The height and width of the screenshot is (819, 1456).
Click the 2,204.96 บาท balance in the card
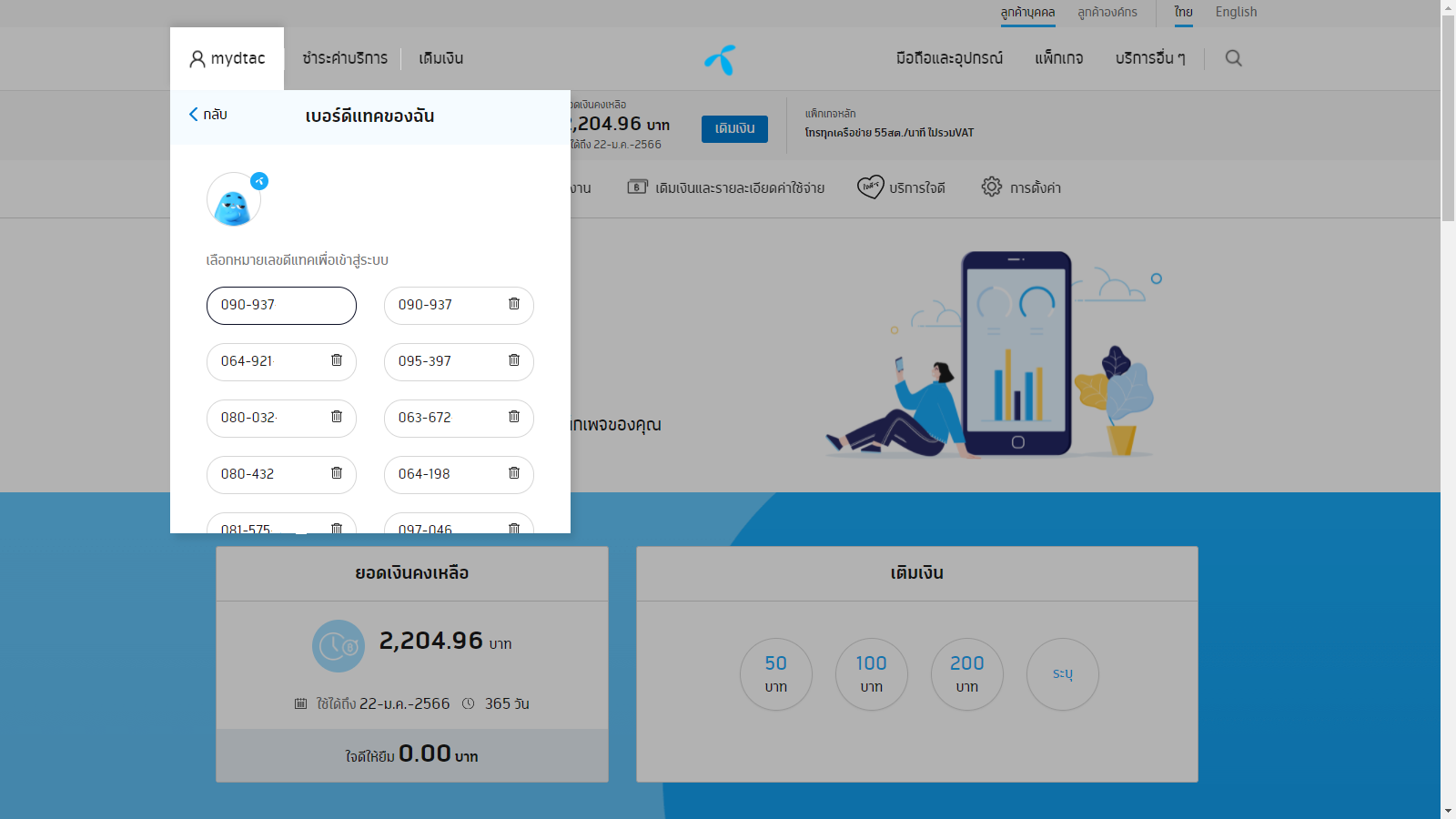[x=445, y=642]
